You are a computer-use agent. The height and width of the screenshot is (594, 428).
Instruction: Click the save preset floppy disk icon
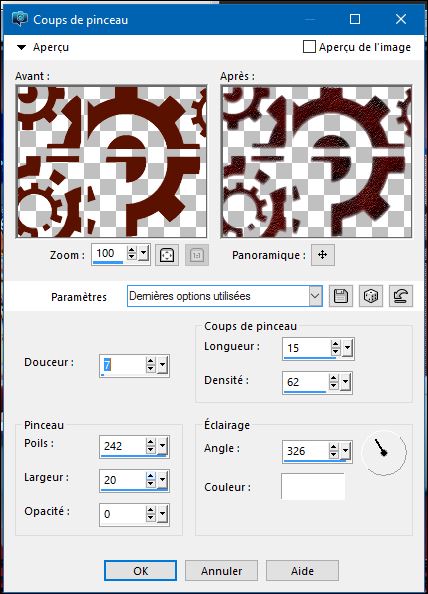click(x=341, y=296)
